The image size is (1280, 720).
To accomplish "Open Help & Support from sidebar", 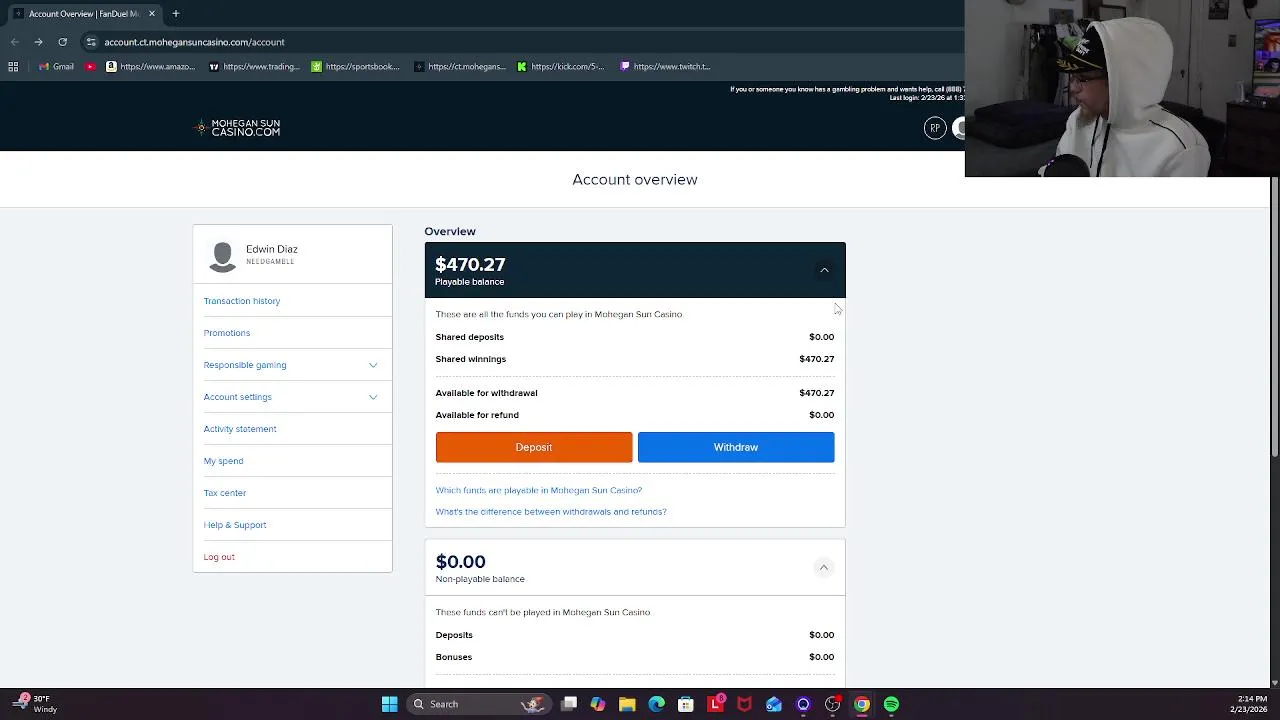I will click(x=235, y=525).
